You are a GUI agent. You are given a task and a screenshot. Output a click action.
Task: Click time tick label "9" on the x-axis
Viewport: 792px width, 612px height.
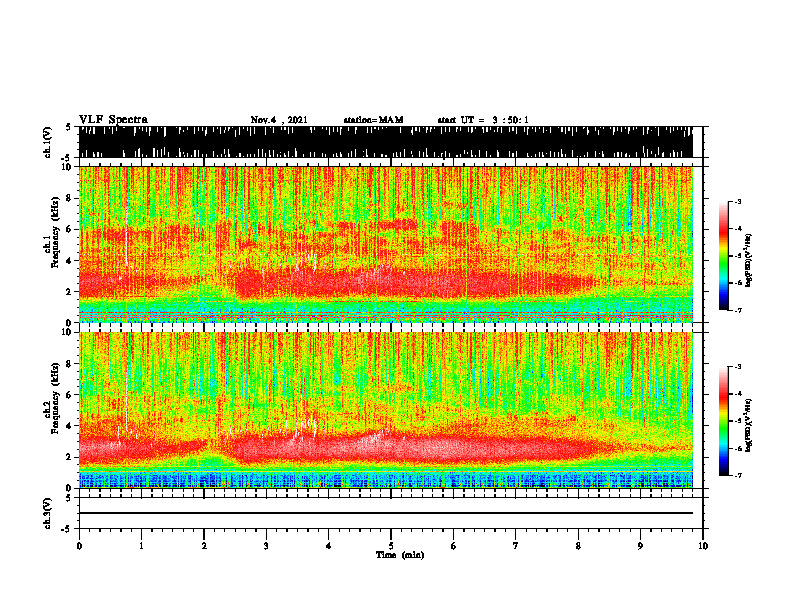pos(640,546)
